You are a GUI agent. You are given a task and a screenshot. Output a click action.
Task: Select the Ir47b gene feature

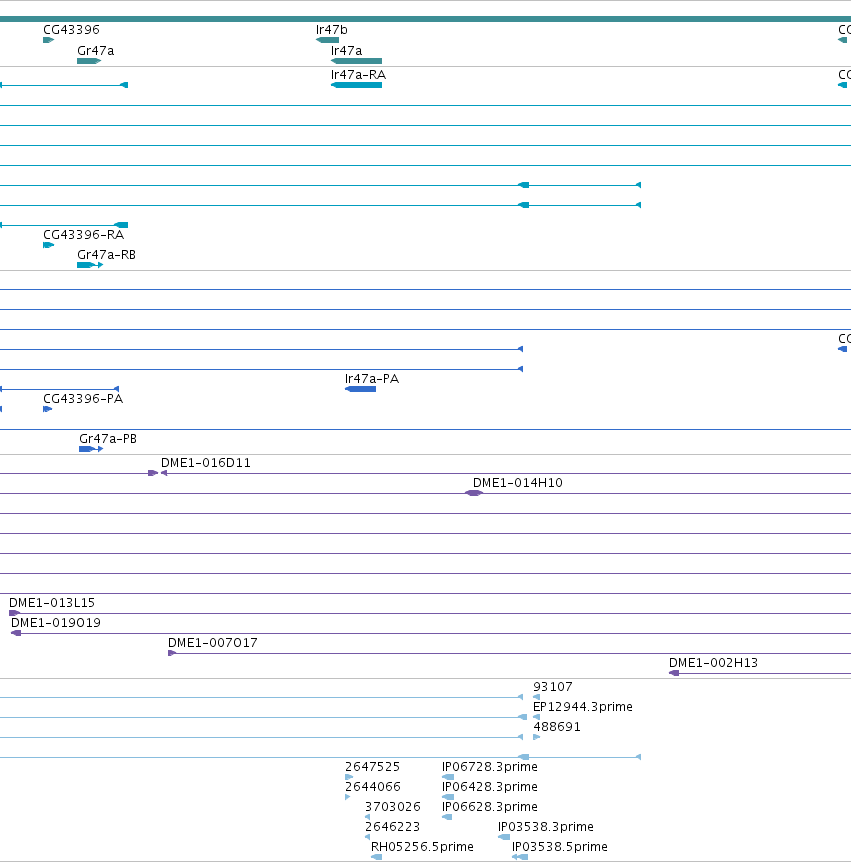point(327,40)
